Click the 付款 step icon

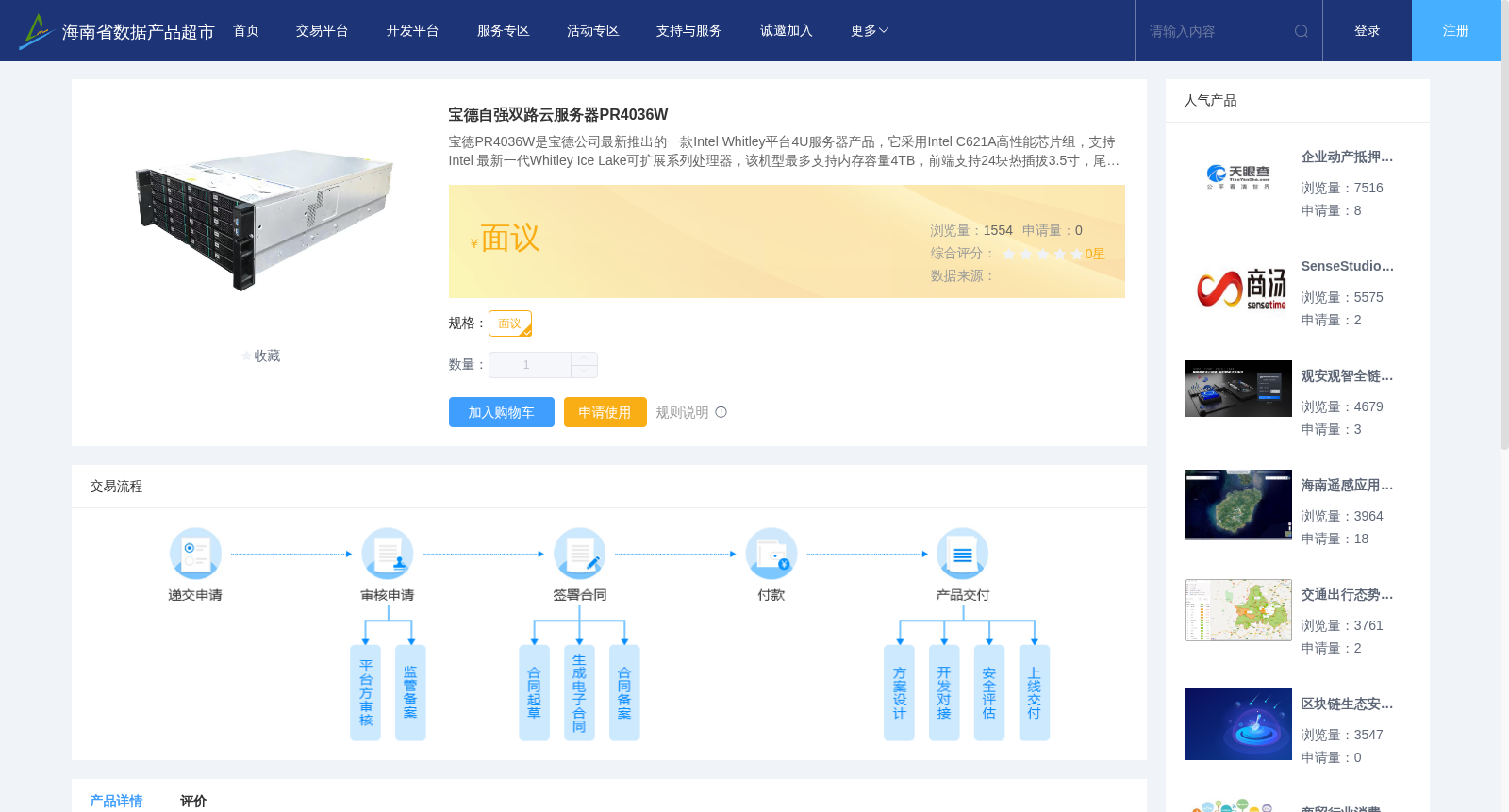[x=771, y=553]
